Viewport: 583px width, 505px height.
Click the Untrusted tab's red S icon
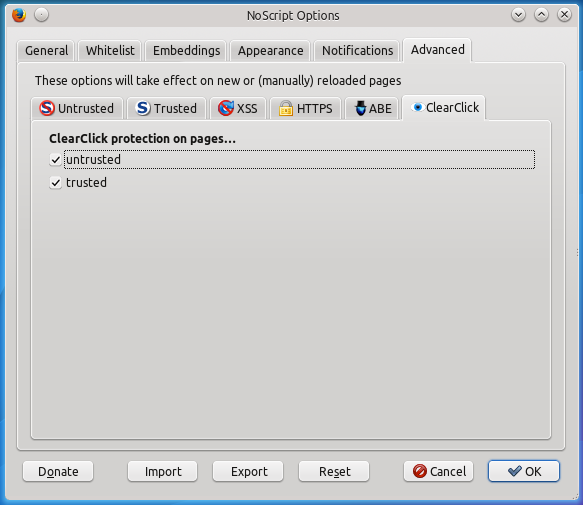point(47,108)
